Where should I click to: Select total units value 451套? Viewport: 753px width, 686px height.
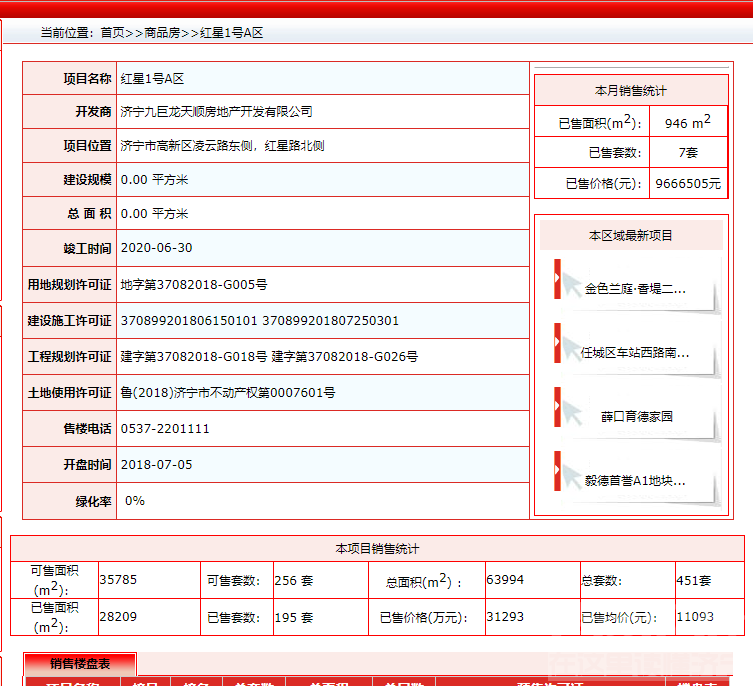coord(694,581)
